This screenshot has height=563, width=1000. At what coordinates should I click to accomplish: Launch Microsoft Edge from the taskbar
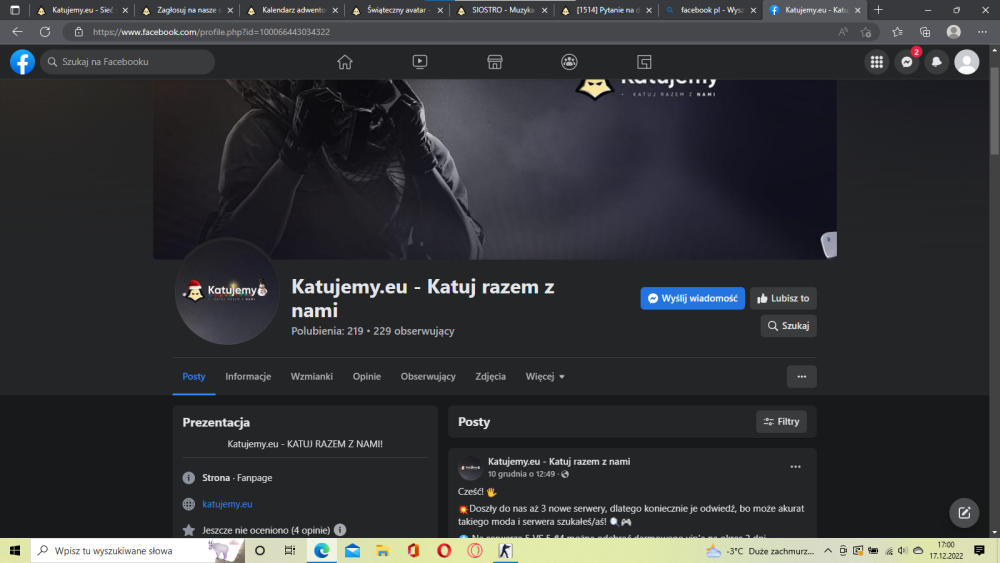tap(321, 550)
